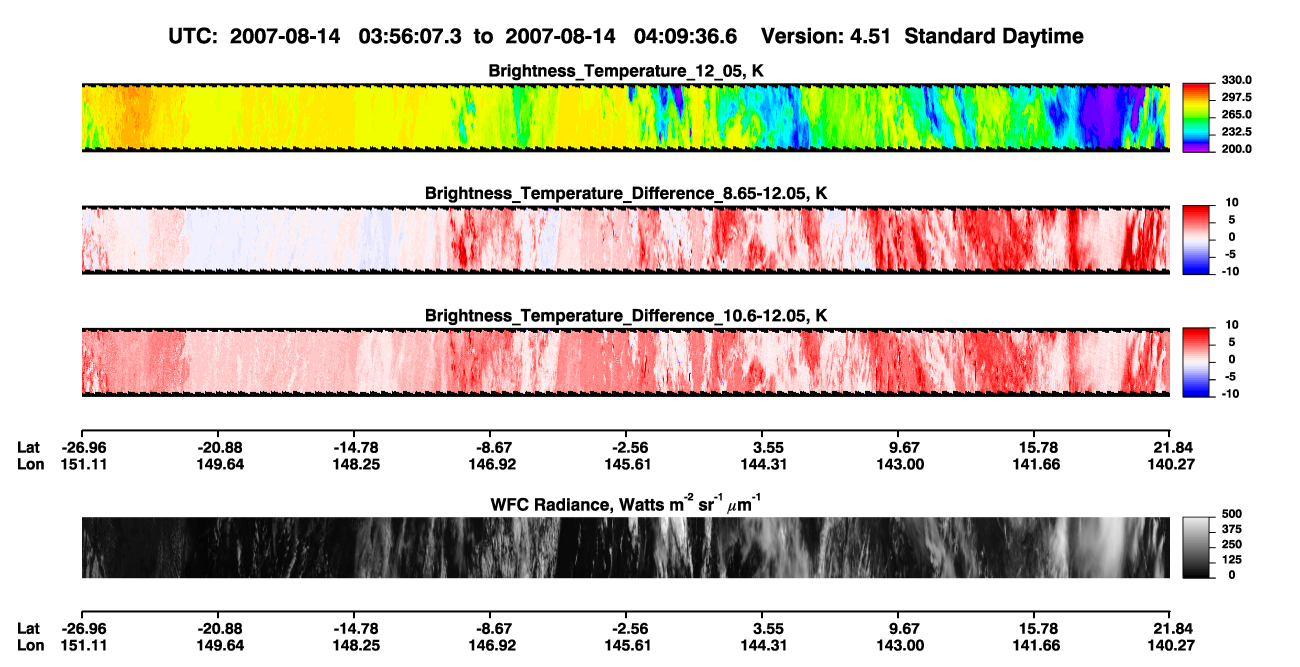
Task: Click the 330.0 colorbar tick label
Action: [x=1235, y=80]
